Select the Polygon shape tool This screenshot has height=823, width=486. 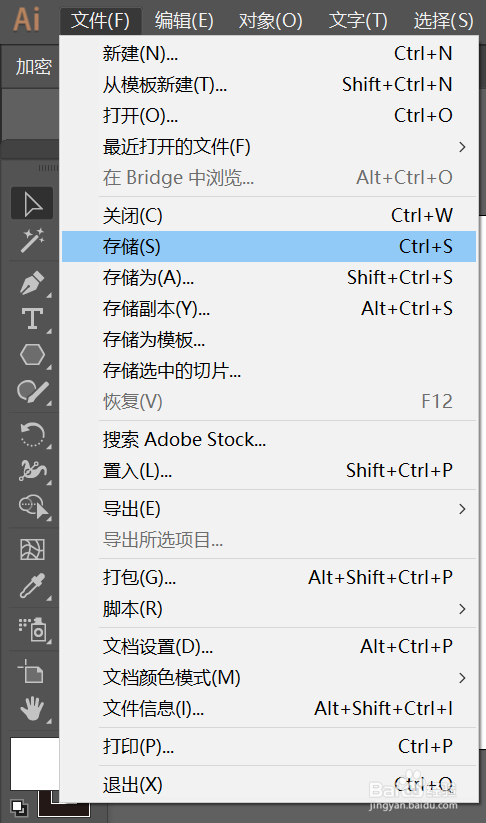click(32, 355)
